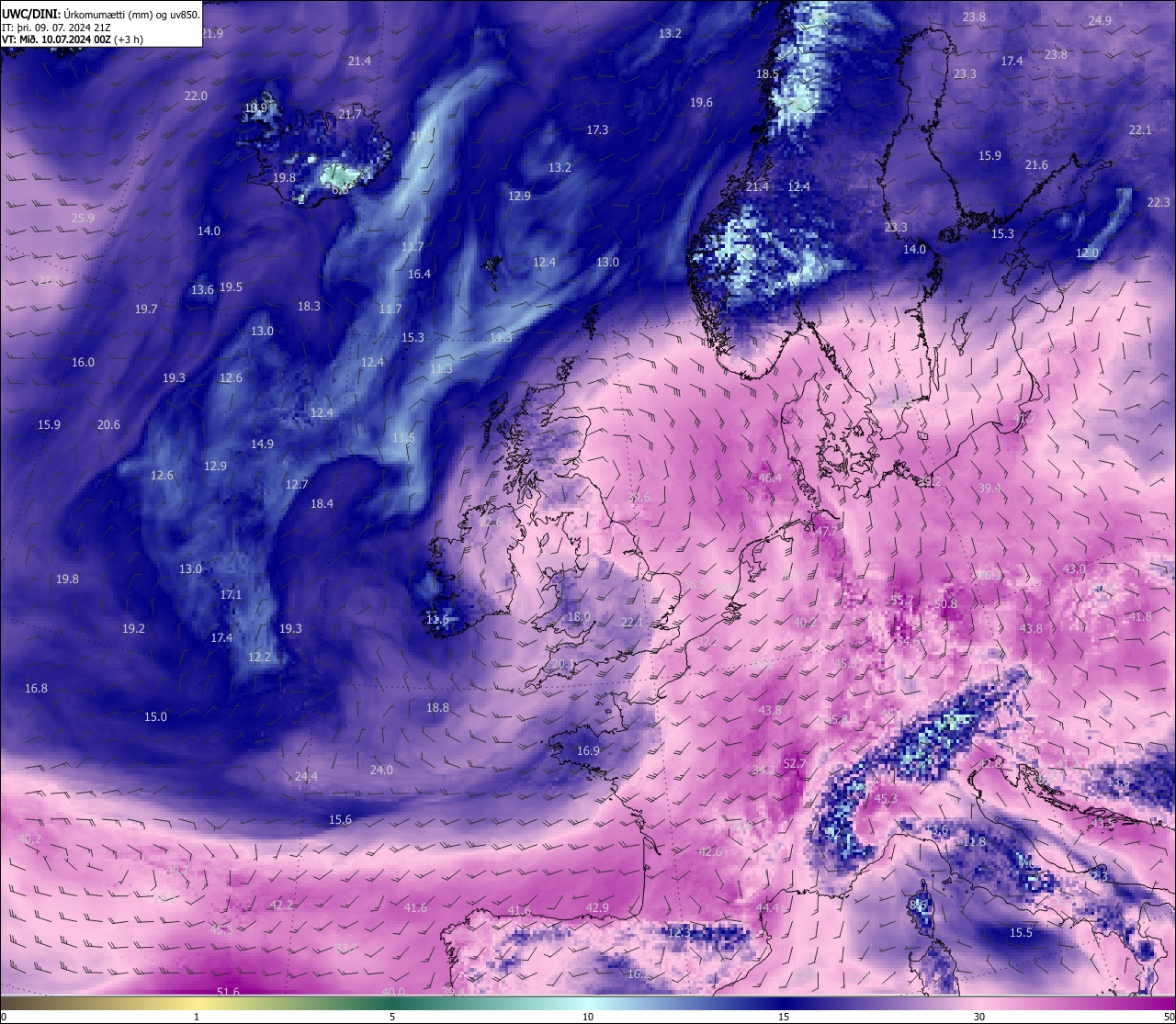Viewport: 1176px width, 1024px height.
Task: Click the map value '19.6'
Action: click(701, 103)
